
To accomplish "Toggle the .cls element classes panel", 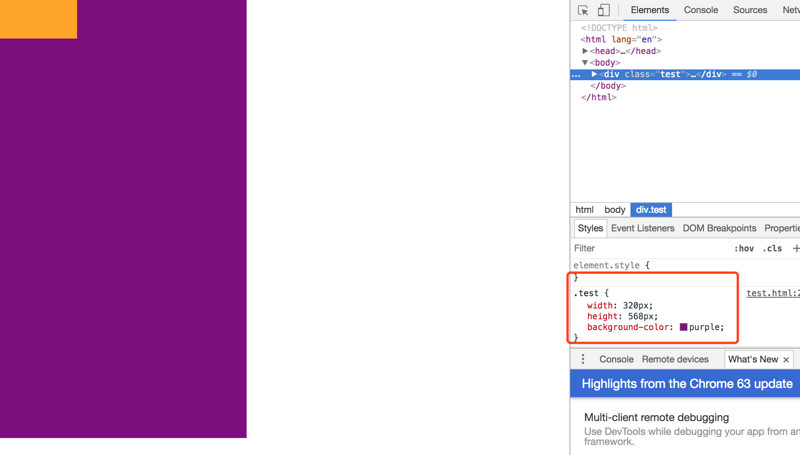I will click(772, 248).
